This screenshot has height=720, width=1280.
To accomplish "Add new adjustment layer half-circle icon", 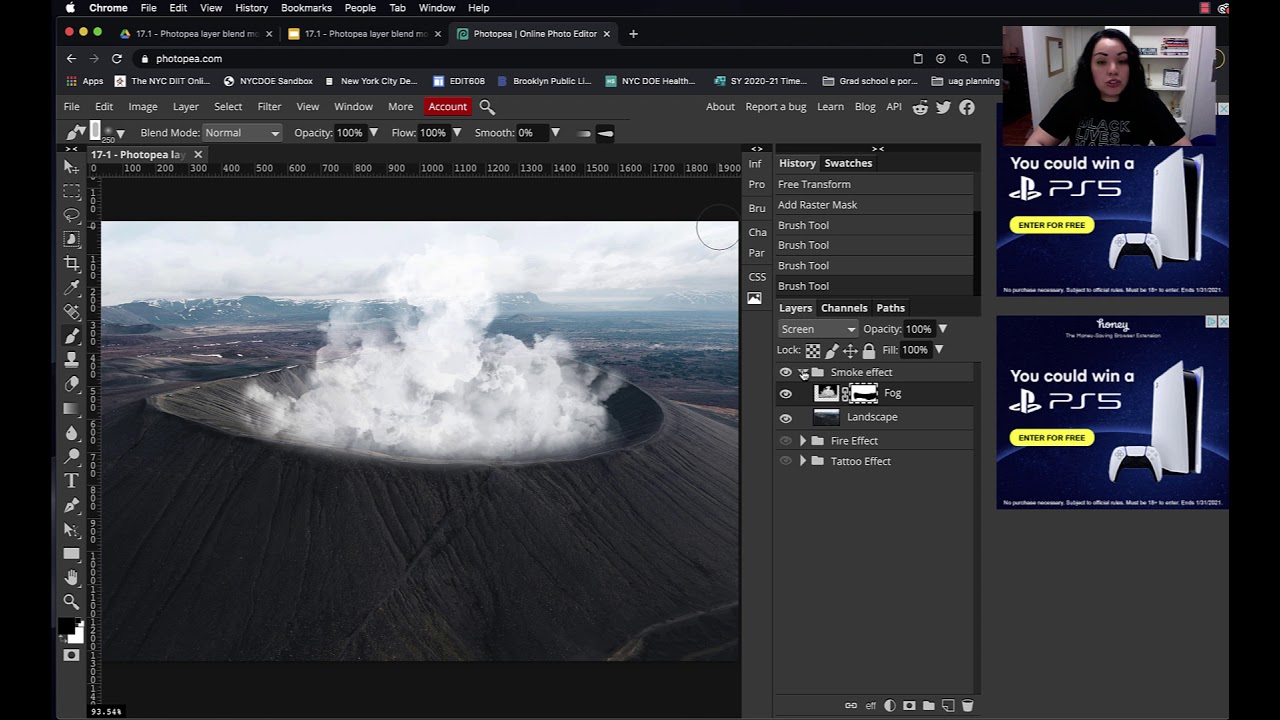I will click(890, 705).
